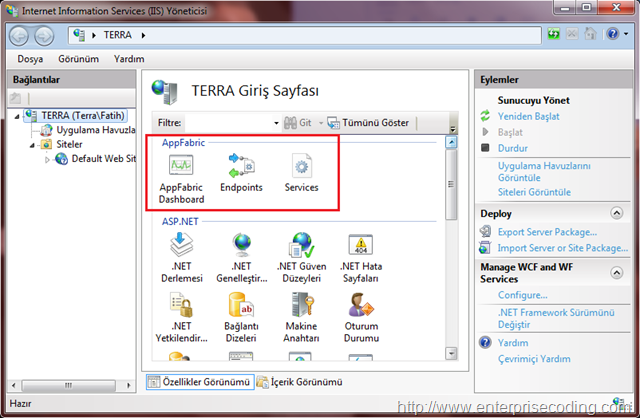Click Configure... under Manage WCF services
Screen dimensions: 640x418
[522, 295]
